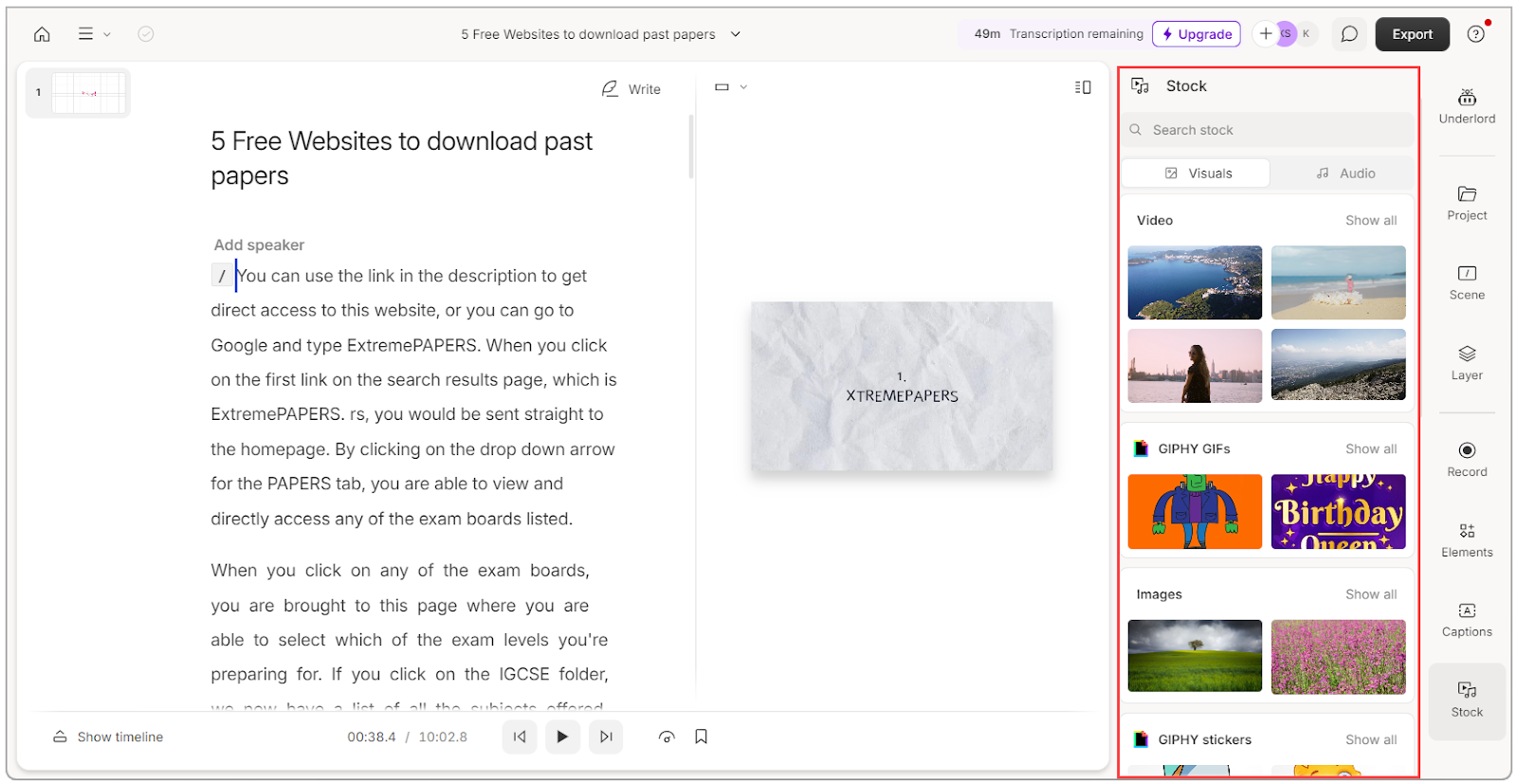This screenshot has height=784, width=1517.
Task: Show all GIPHY stickers
Action: [1371, 739]
